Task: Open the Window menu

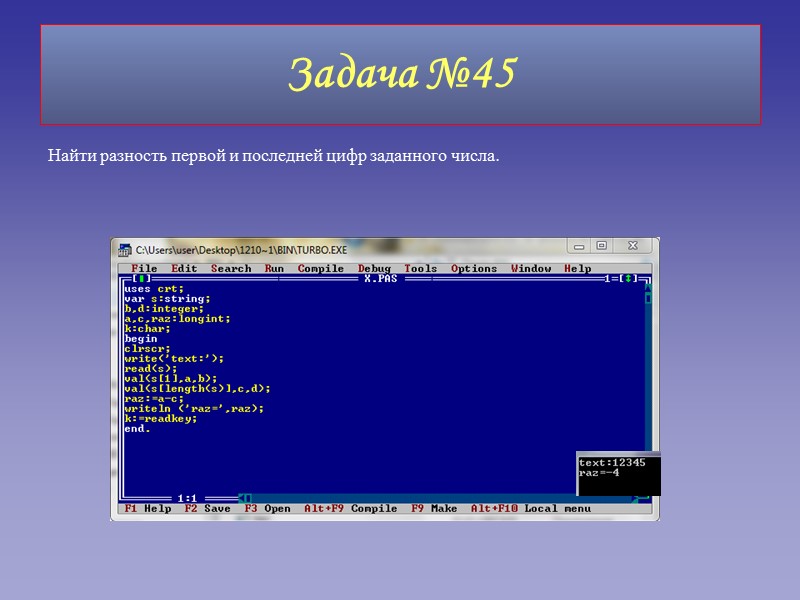Action: coord(533,268)
